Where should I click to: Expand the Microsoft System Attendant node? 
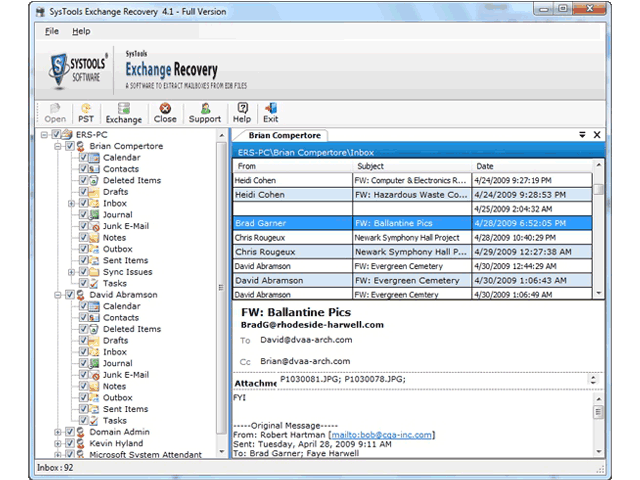point(58,454)
